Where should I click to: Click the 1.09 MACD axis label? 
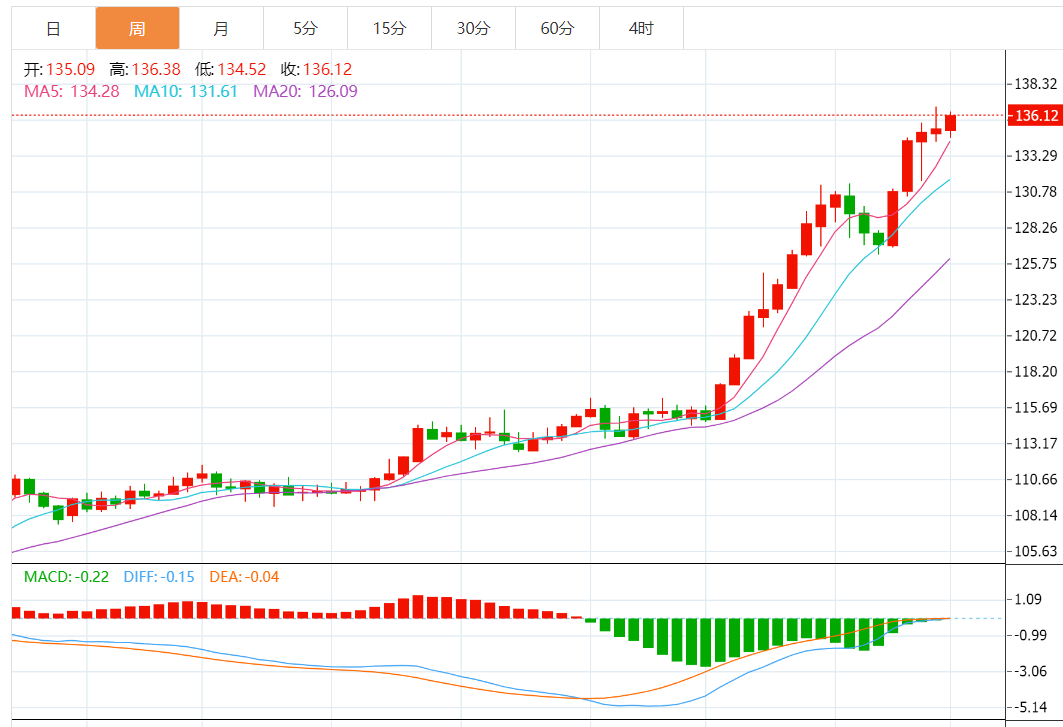click(1028, 600)
